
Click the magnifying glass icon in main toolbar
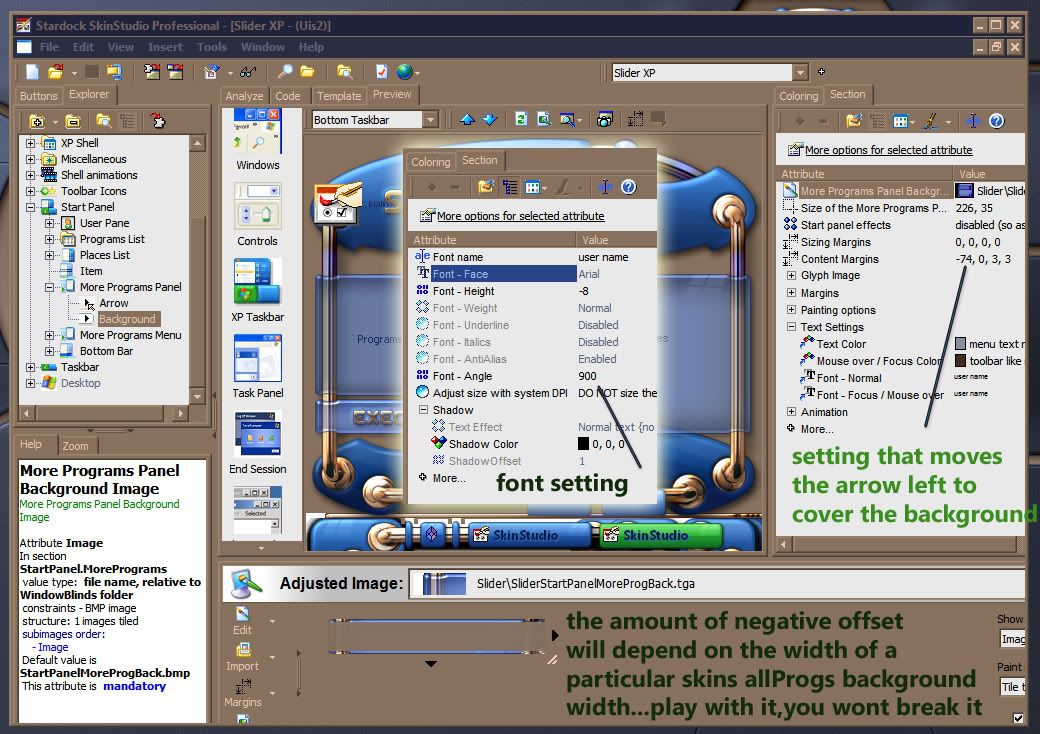[x=285, y=72]
